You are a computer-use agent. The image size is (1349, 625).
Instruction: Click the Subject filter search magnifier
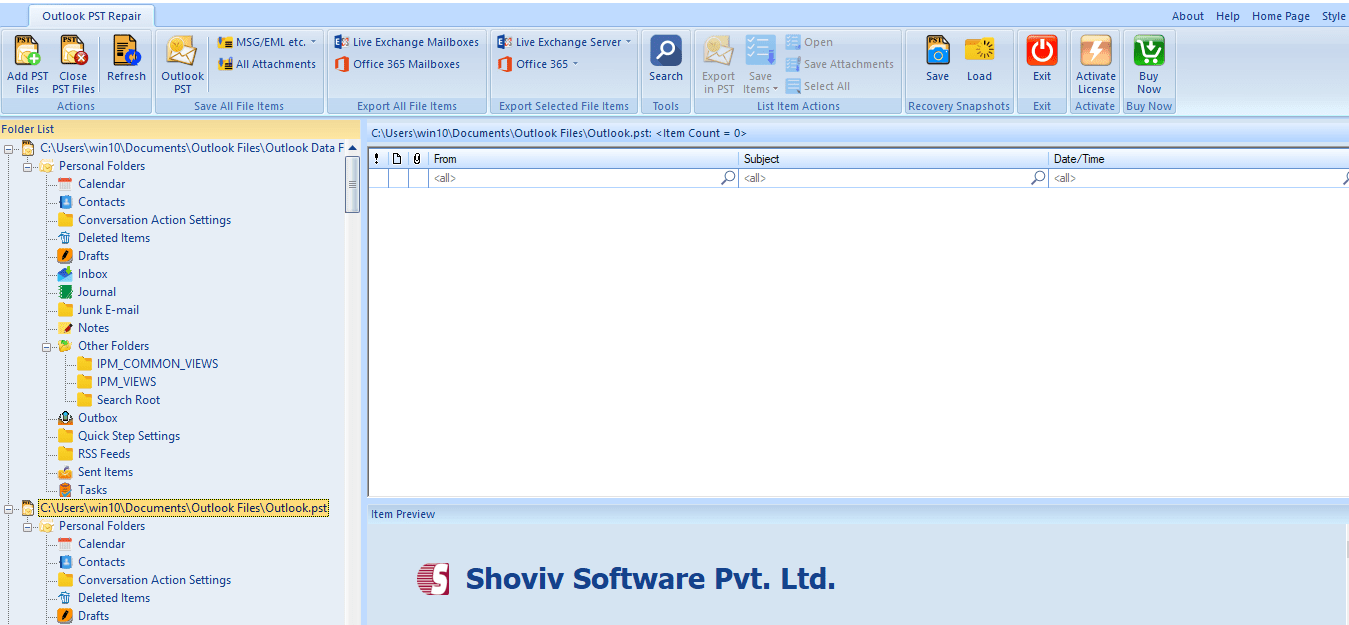1039,178
